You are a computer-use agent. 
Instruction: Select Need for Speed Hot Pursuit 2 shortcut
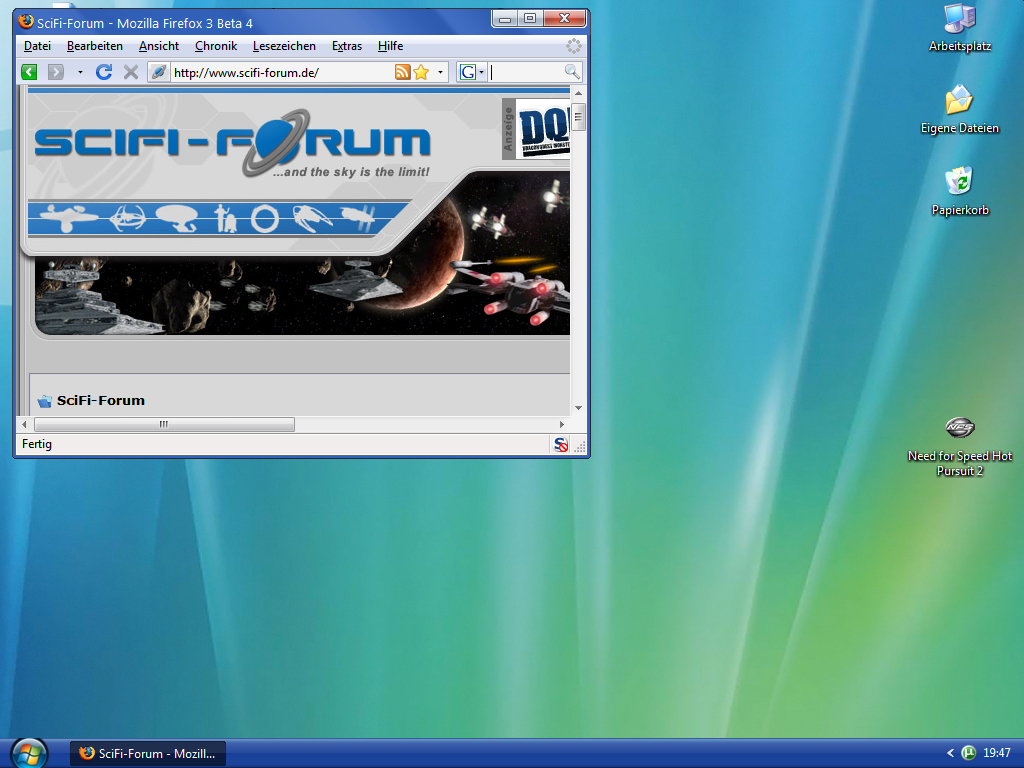tap(959, 428)
